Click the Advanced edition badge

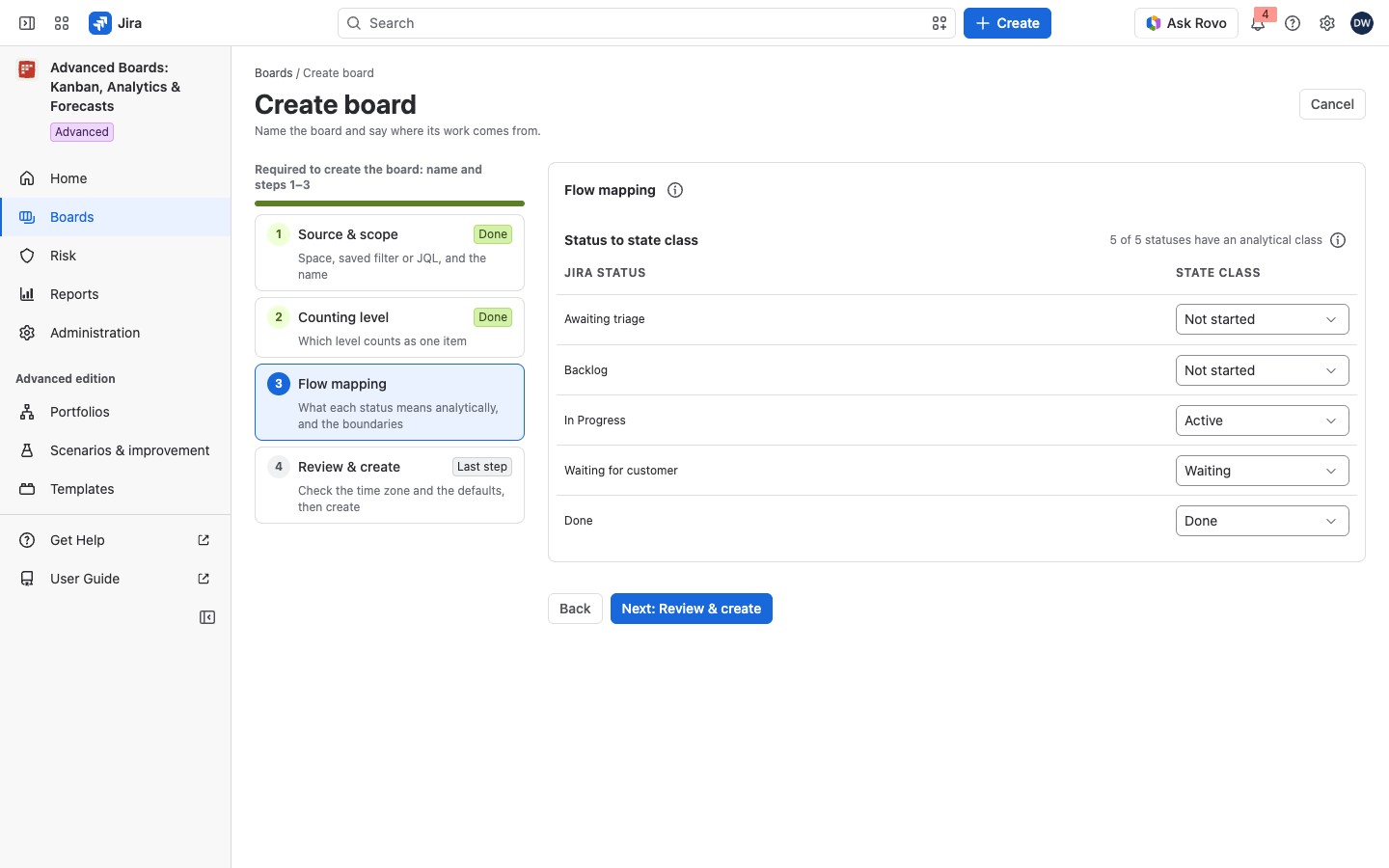pos(82,132)
